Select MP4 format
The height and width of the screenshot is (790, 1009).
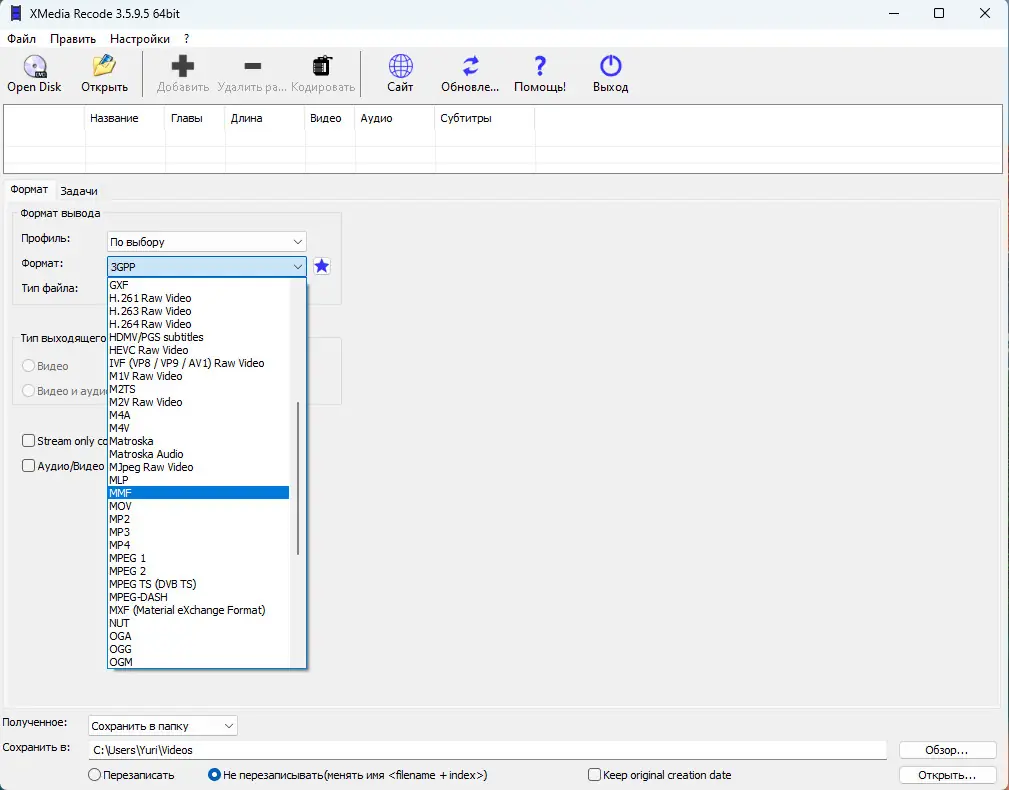point(199,545)
